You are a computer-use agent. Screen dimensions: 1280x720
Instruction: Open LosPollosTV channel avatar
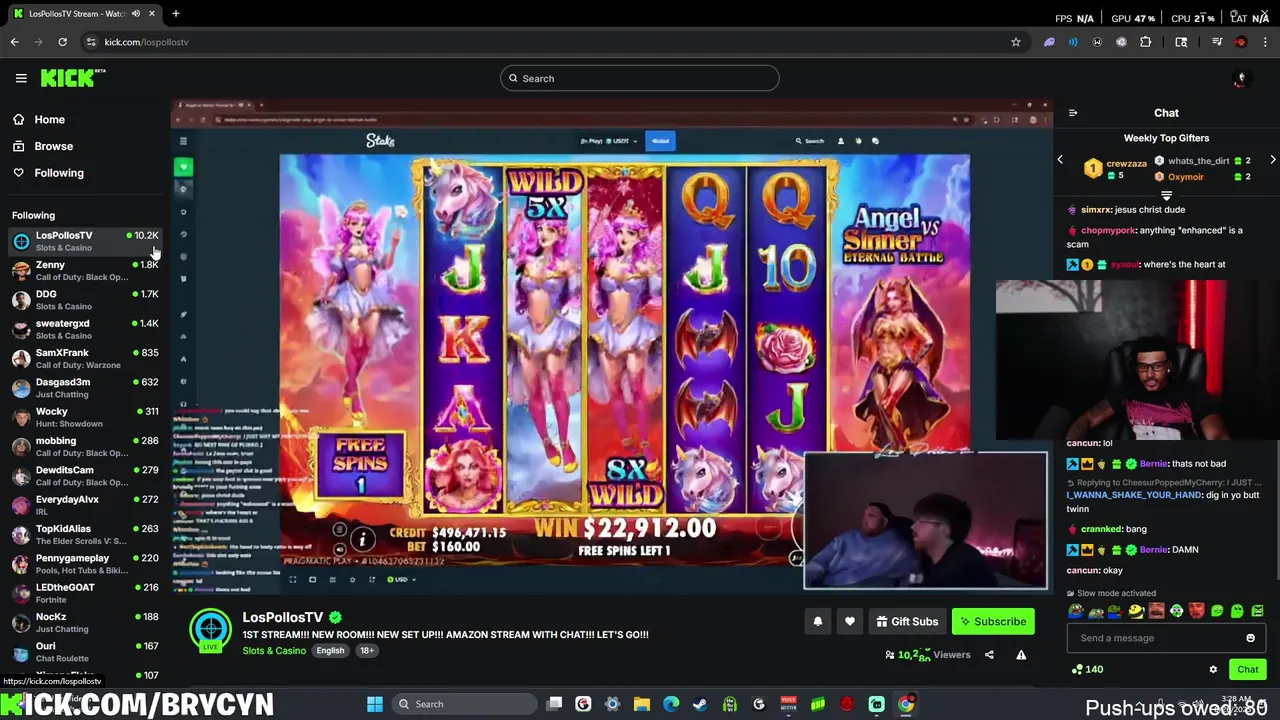(x=211, y=630)
